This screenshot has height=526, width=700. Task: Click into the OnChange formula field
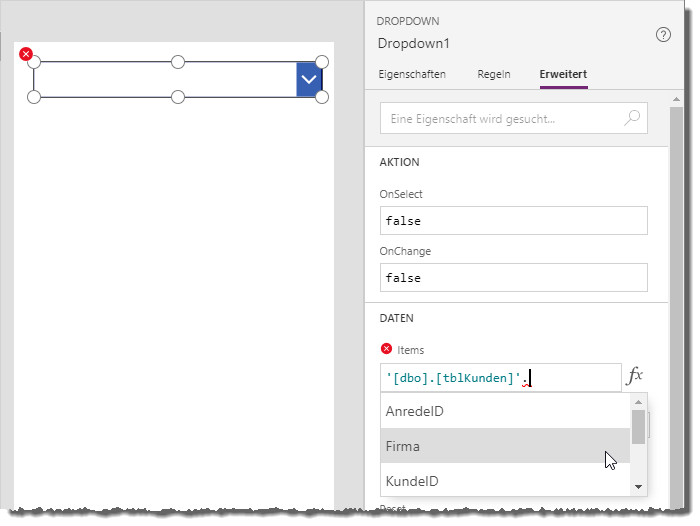coord(514,278)
